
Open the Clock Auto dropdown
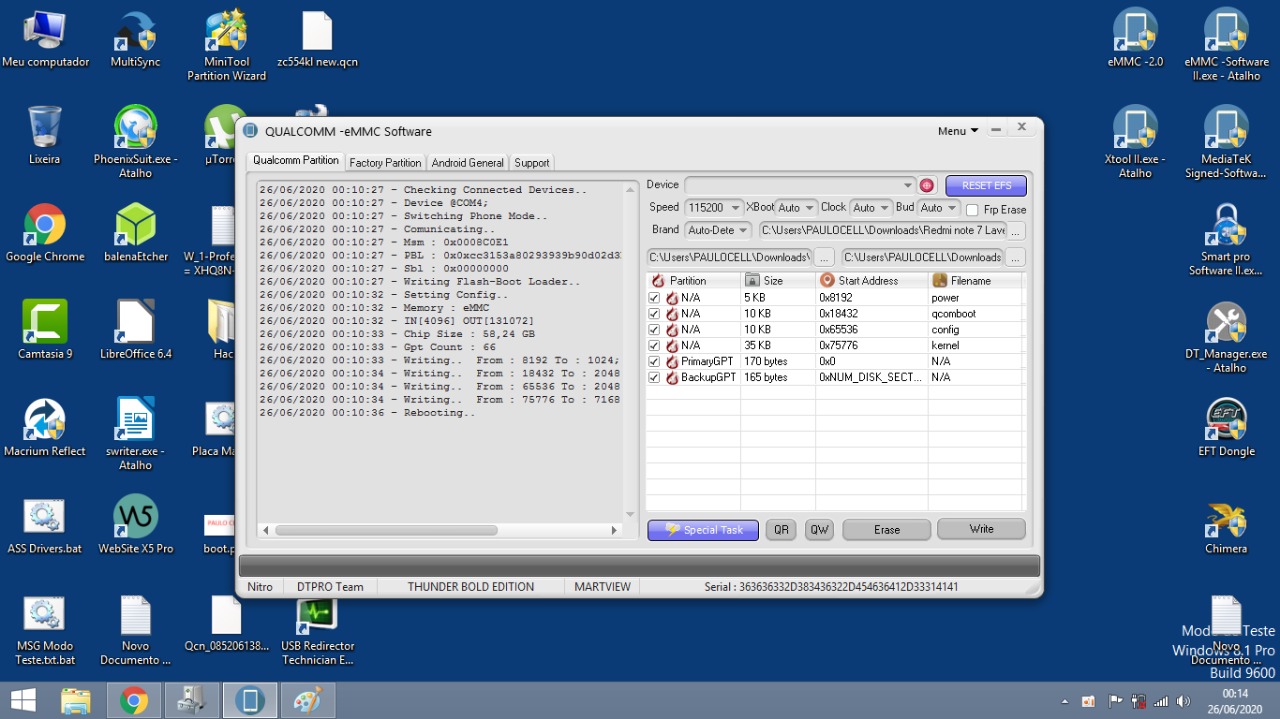(x=885, y=208)
